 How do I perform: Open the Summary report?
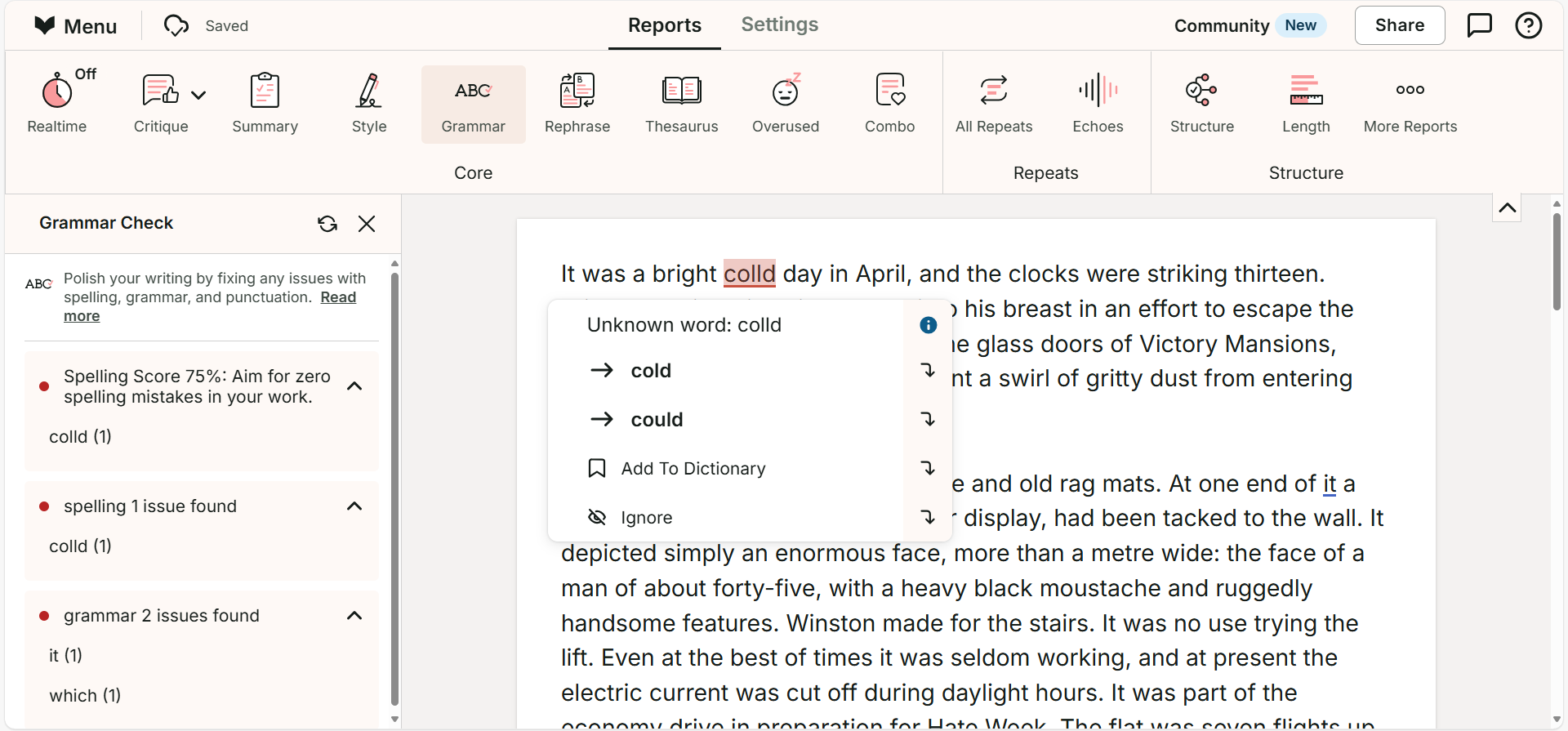click(x=265, y=104)
